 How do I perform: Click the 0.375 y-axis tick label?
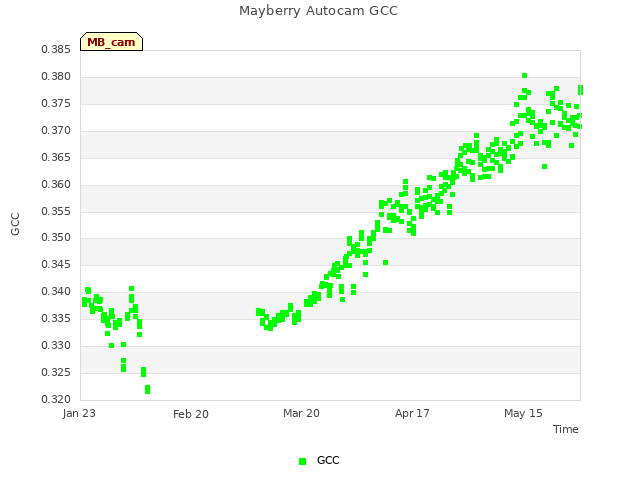[56, 103]
